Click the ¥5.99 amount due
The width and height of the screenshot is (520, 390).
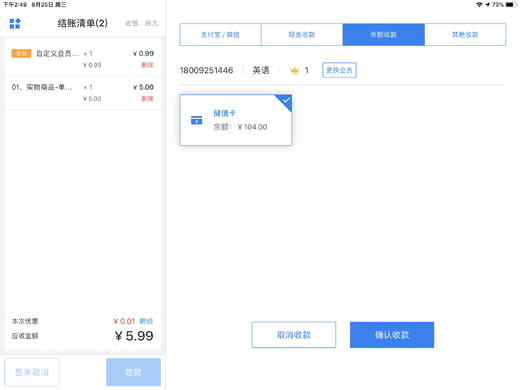coord(134,336)
